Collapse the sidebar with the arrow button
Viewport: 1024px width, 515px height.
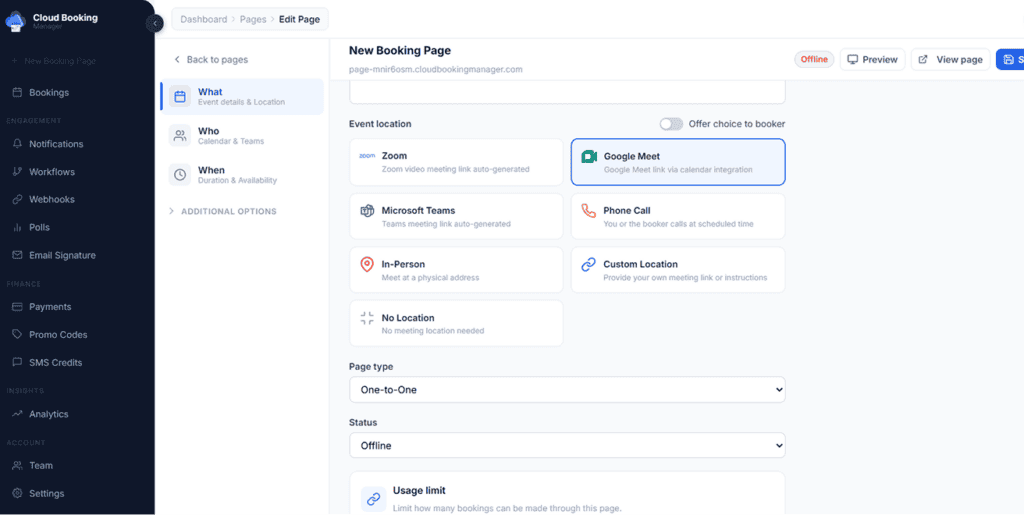click(155, 23)
